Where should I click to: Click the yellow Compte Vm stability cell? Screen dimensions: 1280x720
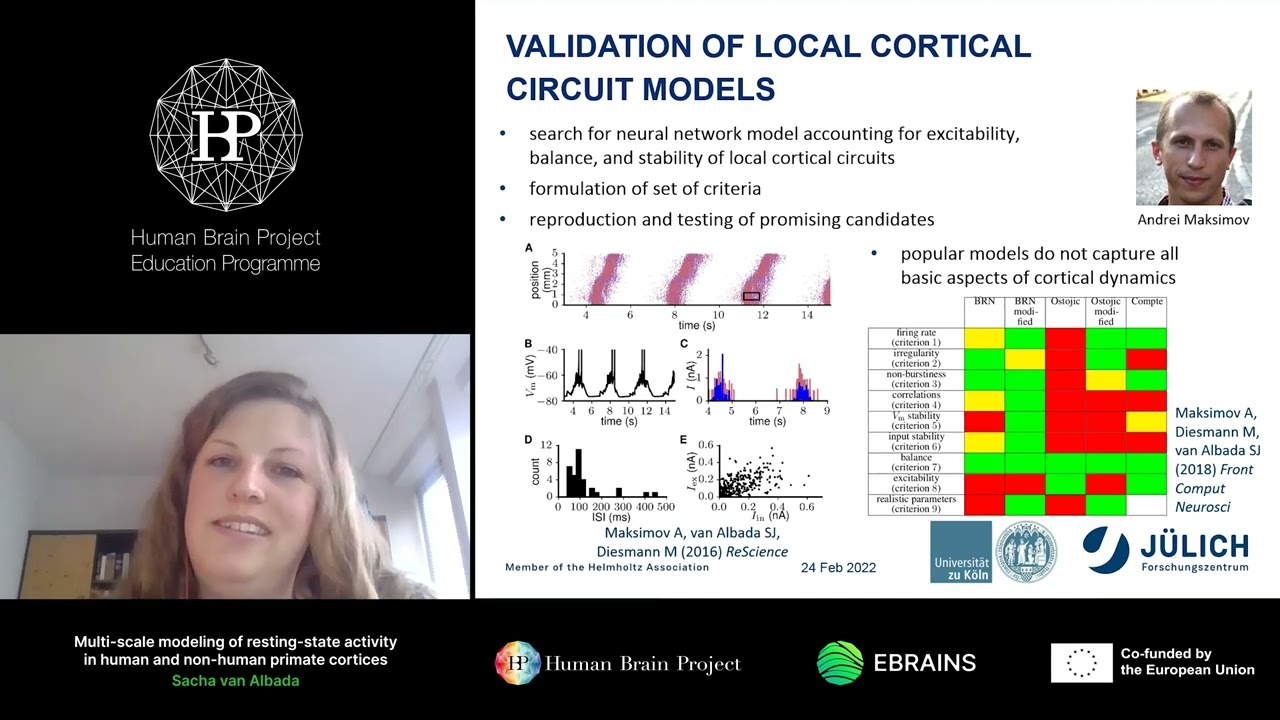1146,421
